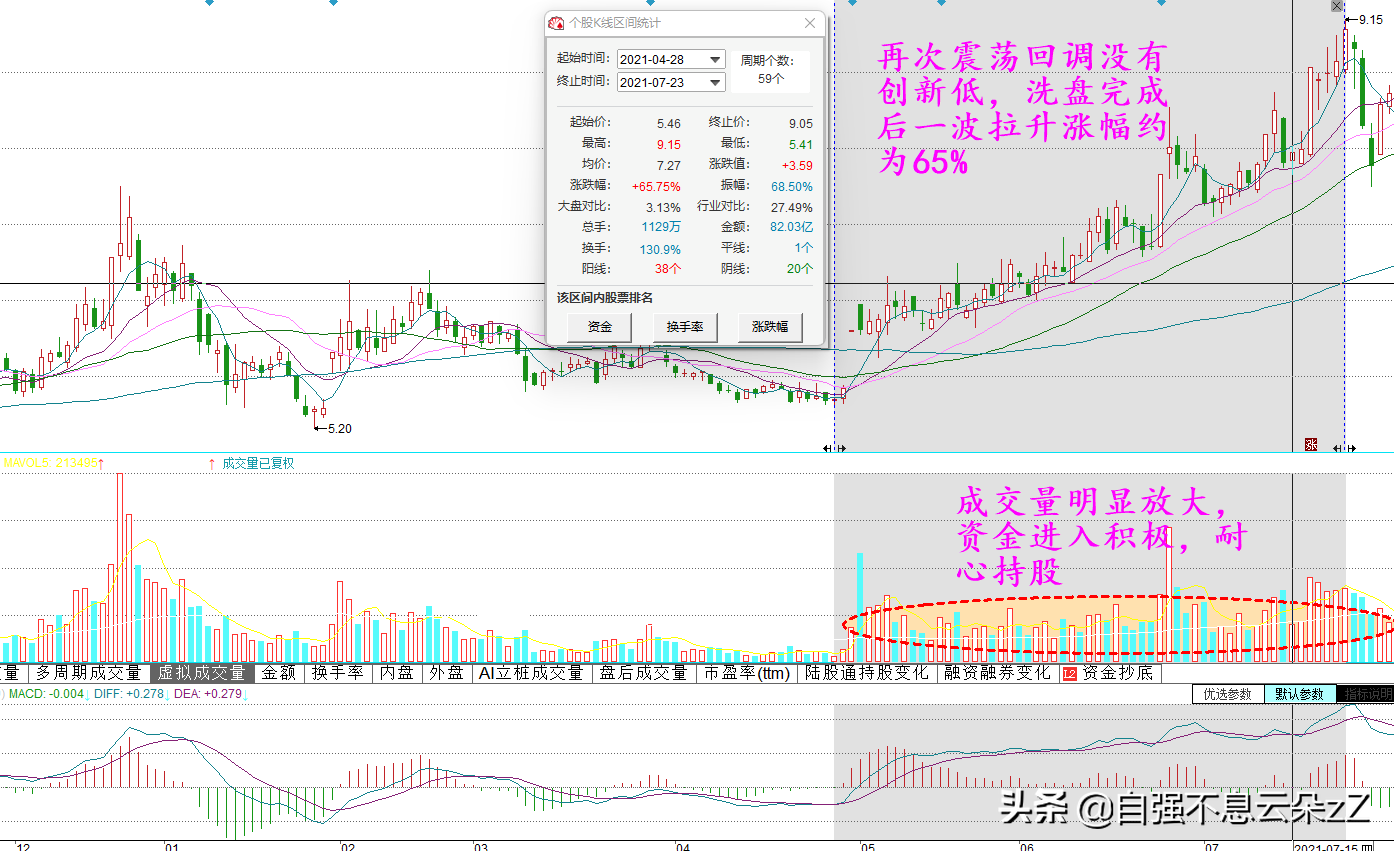Image resolution: width=1394 pixels, height=851 pixels.
Task: Click the 5.20 low price label on the chart
Action: point(340,428)
